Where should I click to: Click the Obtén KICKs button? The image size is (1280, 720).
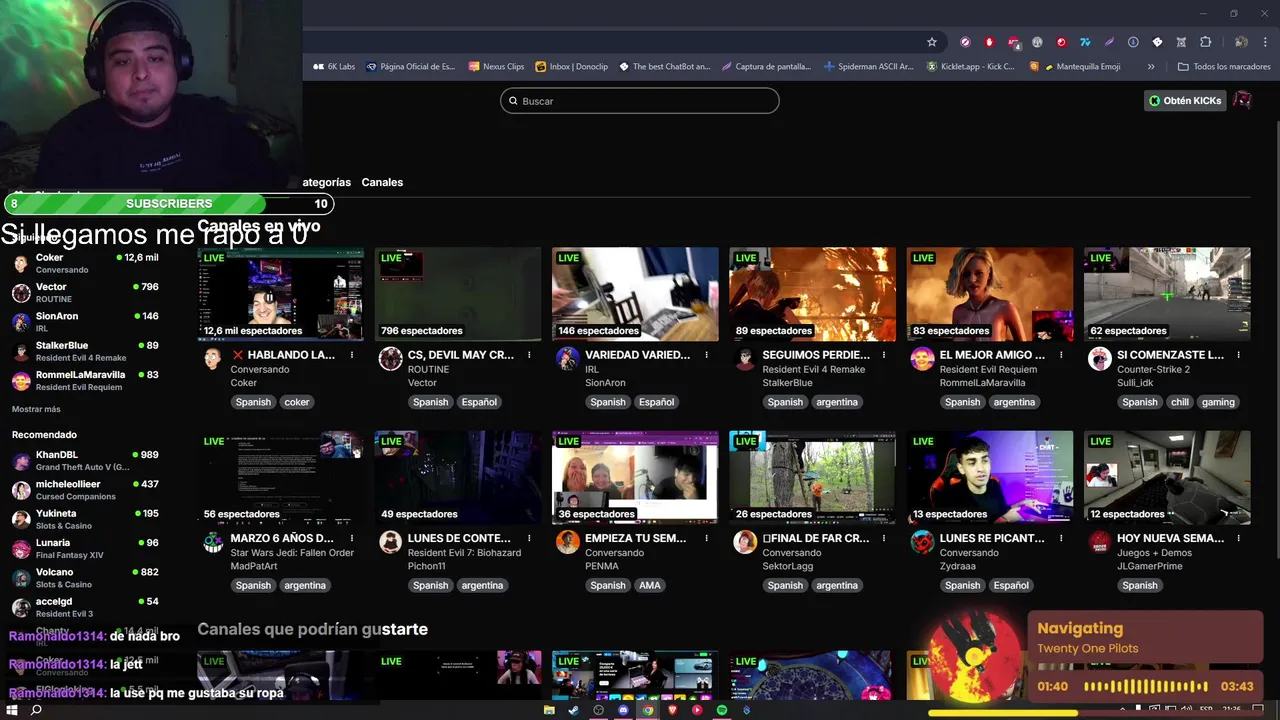(1185, 100)
